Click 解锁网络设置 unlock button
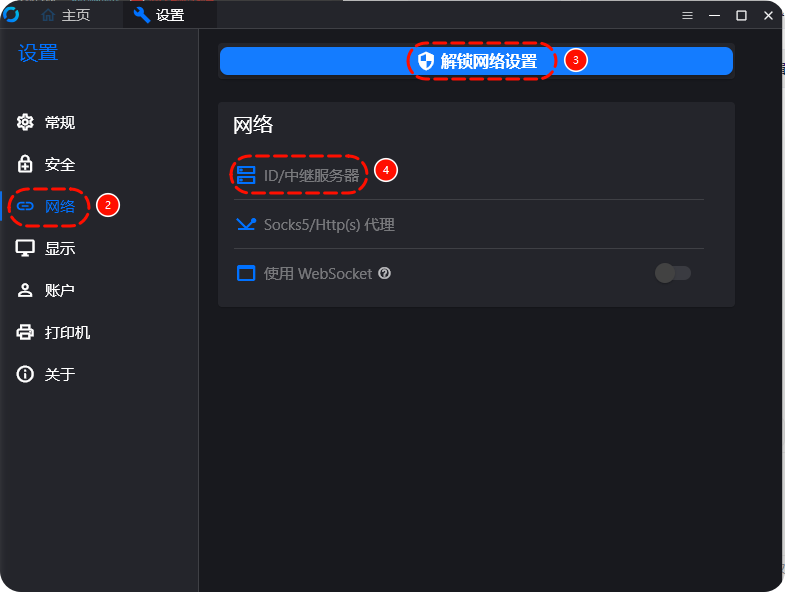785x592 pixels. coord(476,61)
